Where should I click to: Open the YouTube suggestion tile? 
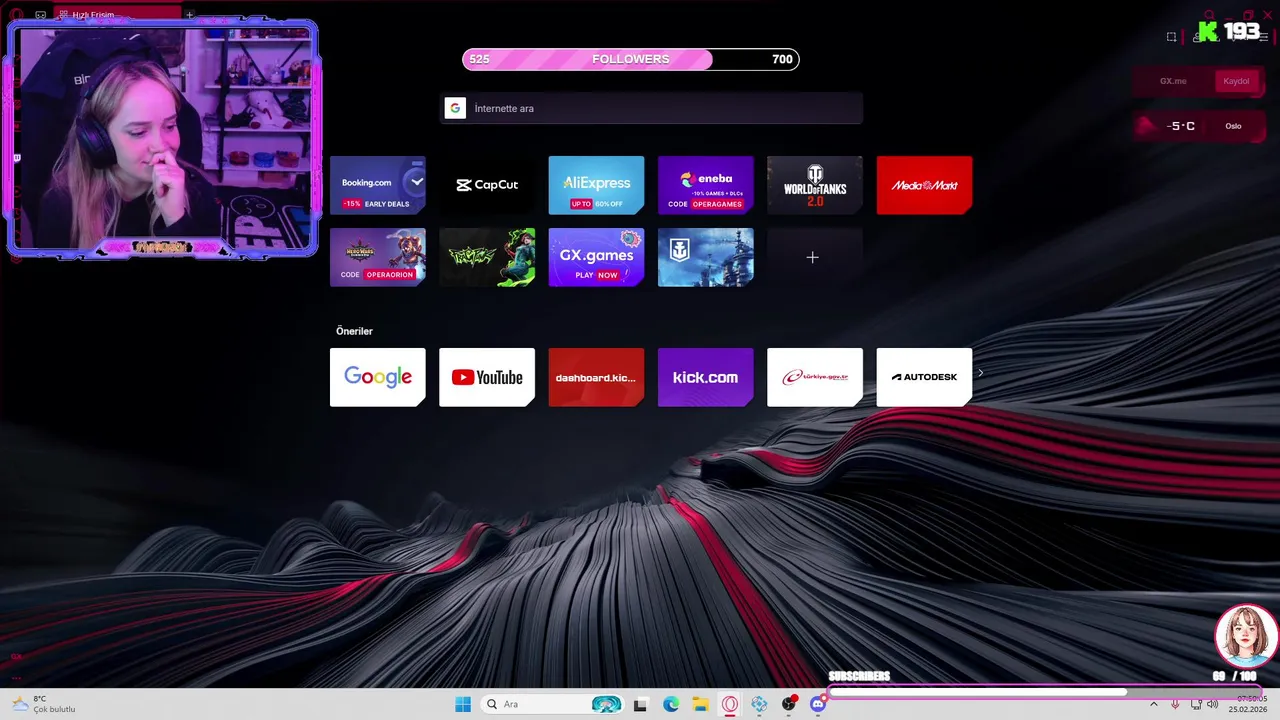[x=487, y=377]
